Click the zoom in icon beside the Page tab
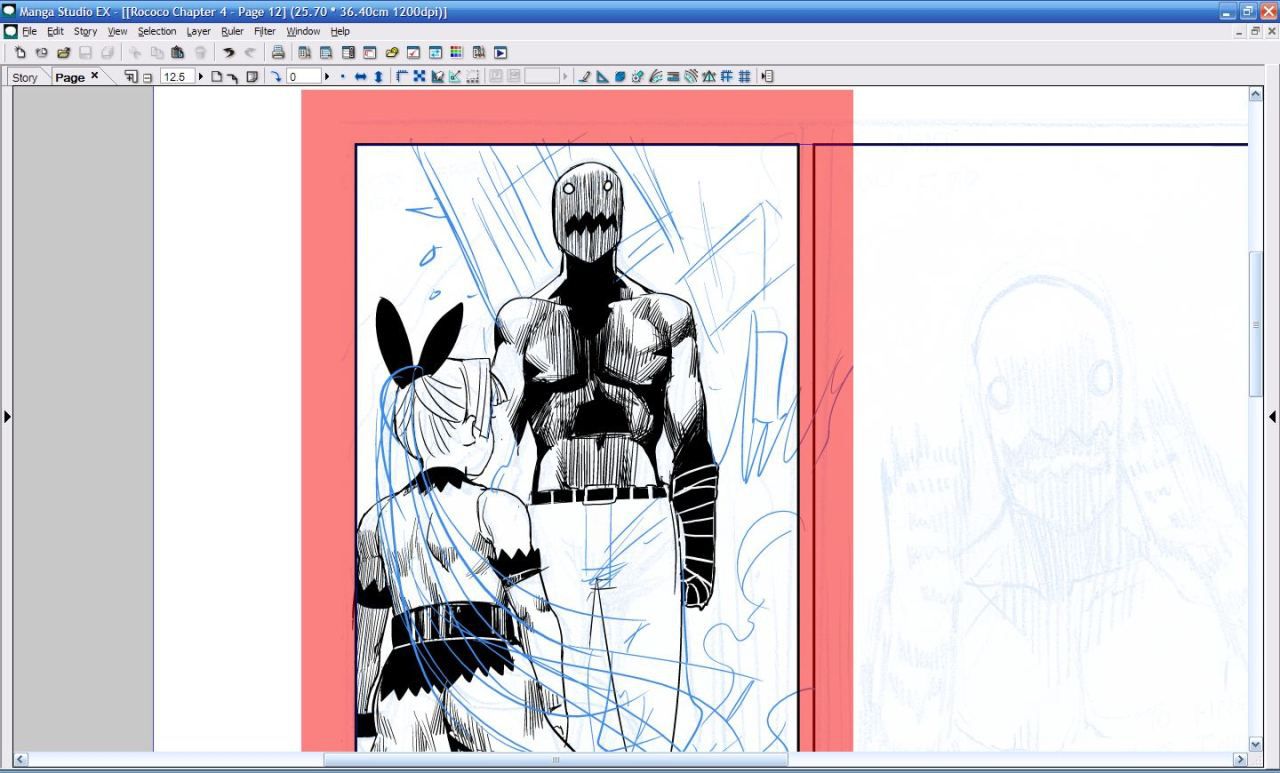The image size is (1280, 773). pyautogui.click(x=131, y=77)
